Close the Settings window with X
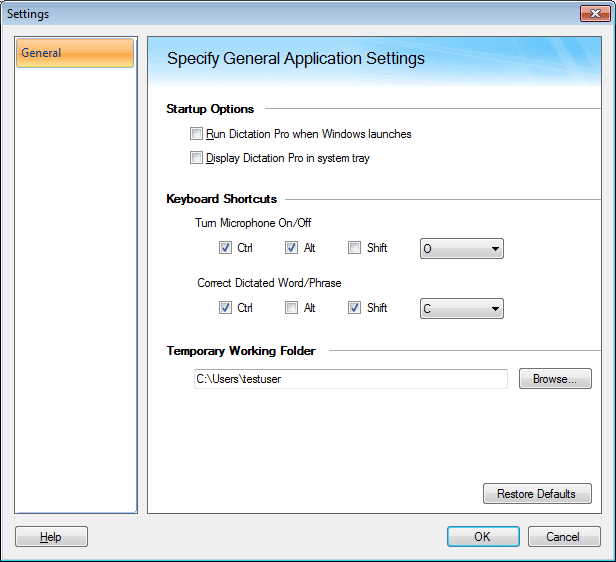616x562 pixels. pos(595,14)
